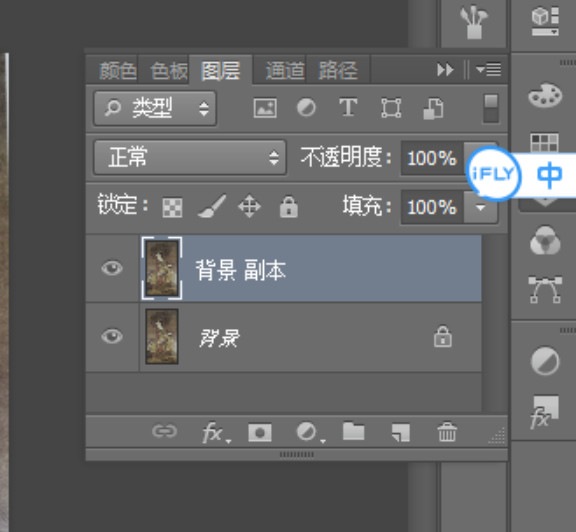Filter for shape layers icon
The height and width of the screenshot is (532, 576).
tap(391, 108)
